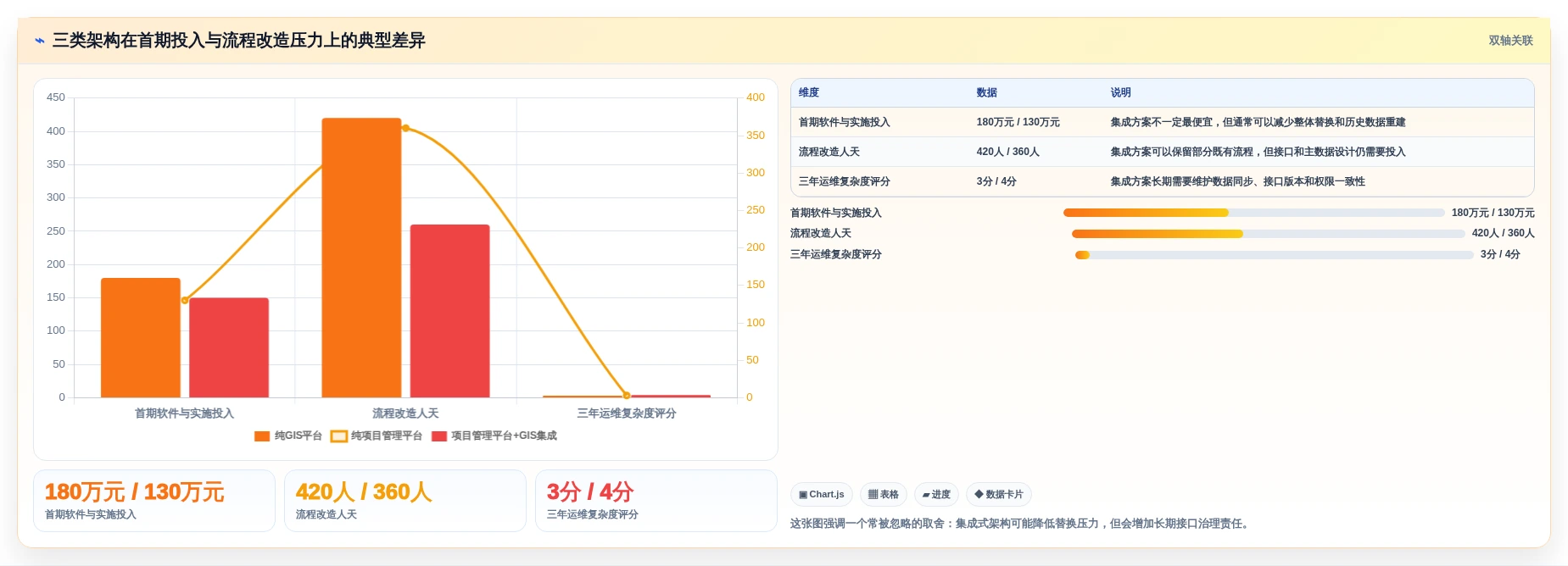
Task: Select table row 流程改造人天
Action: point(1162,152)
